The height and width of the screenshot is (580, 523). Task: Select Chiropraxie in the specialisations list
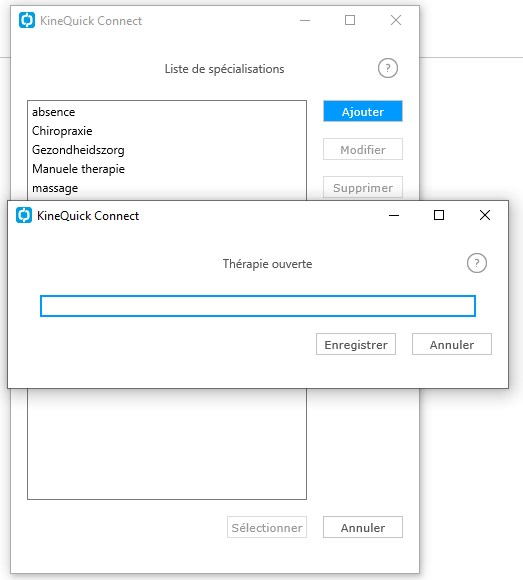tap(167, 131)
